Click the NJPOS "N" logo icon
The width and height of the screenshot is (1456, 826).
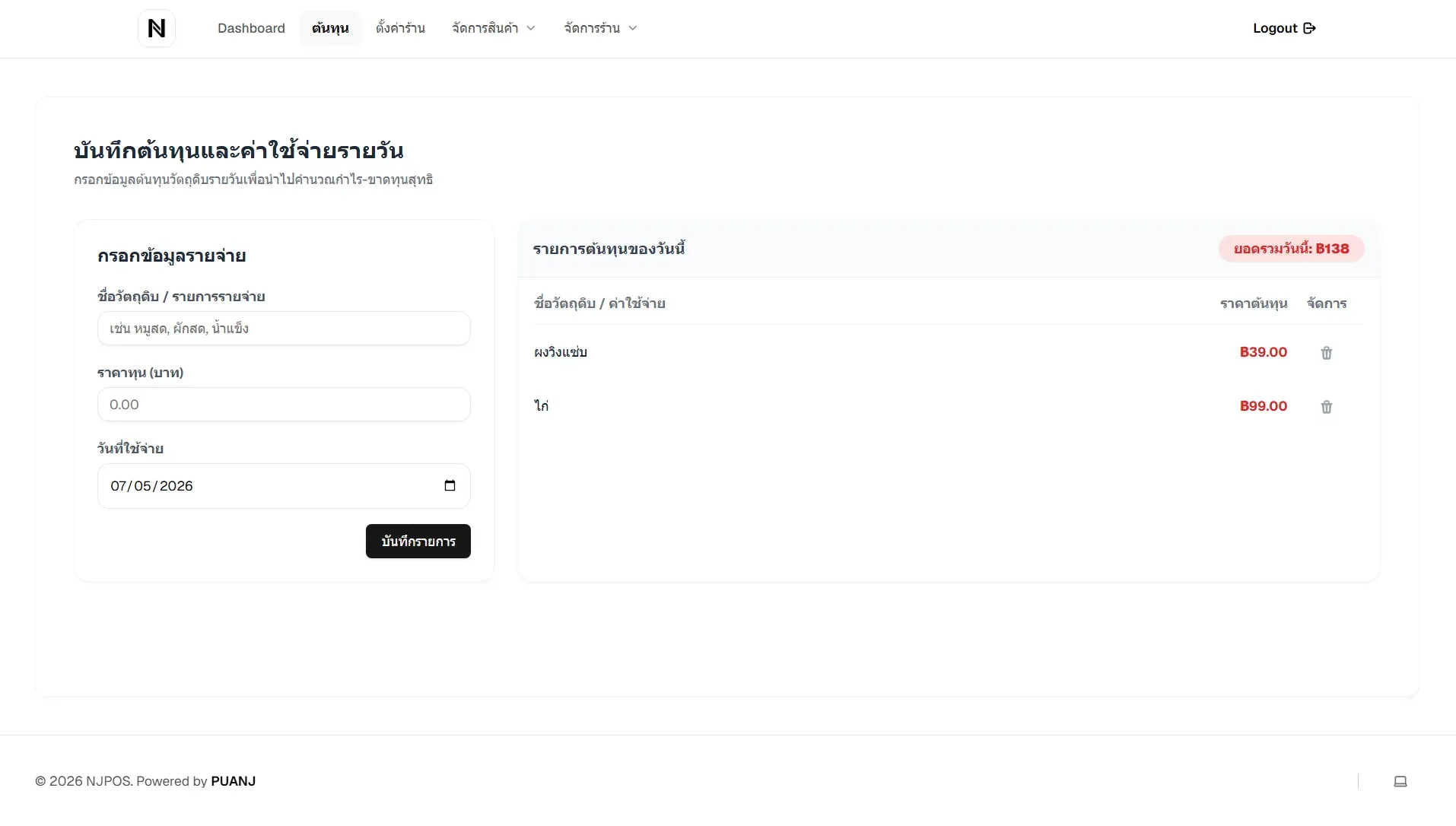[157, 28]
